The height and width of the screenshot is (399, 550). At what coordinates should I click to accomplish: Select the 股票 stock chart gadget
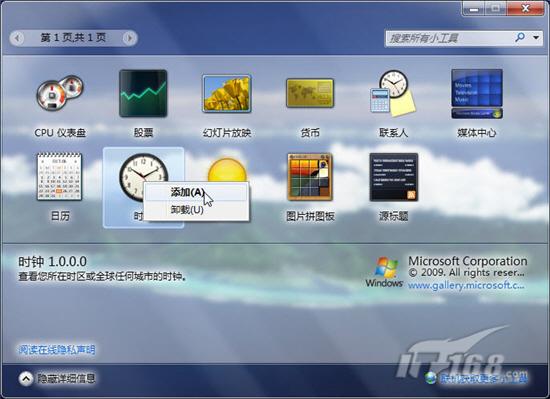[x=143, y=93]
